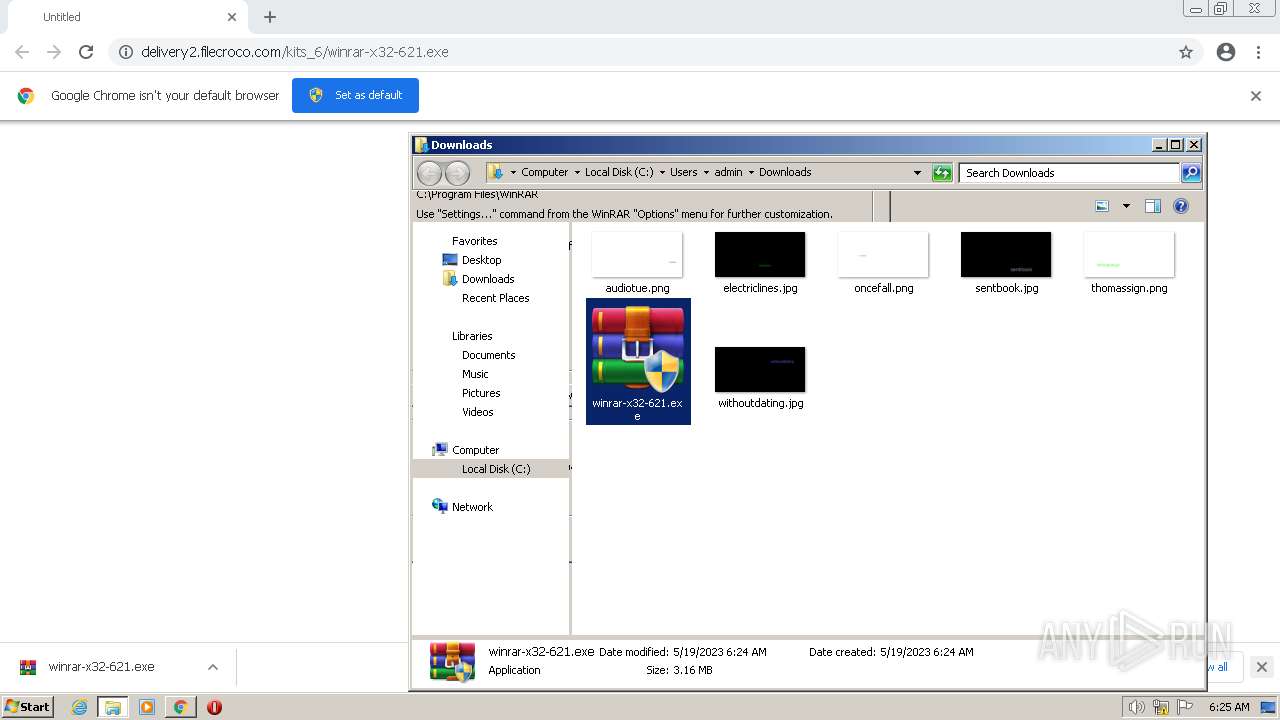Select Favorites in the navigation pane

[474, 241]
